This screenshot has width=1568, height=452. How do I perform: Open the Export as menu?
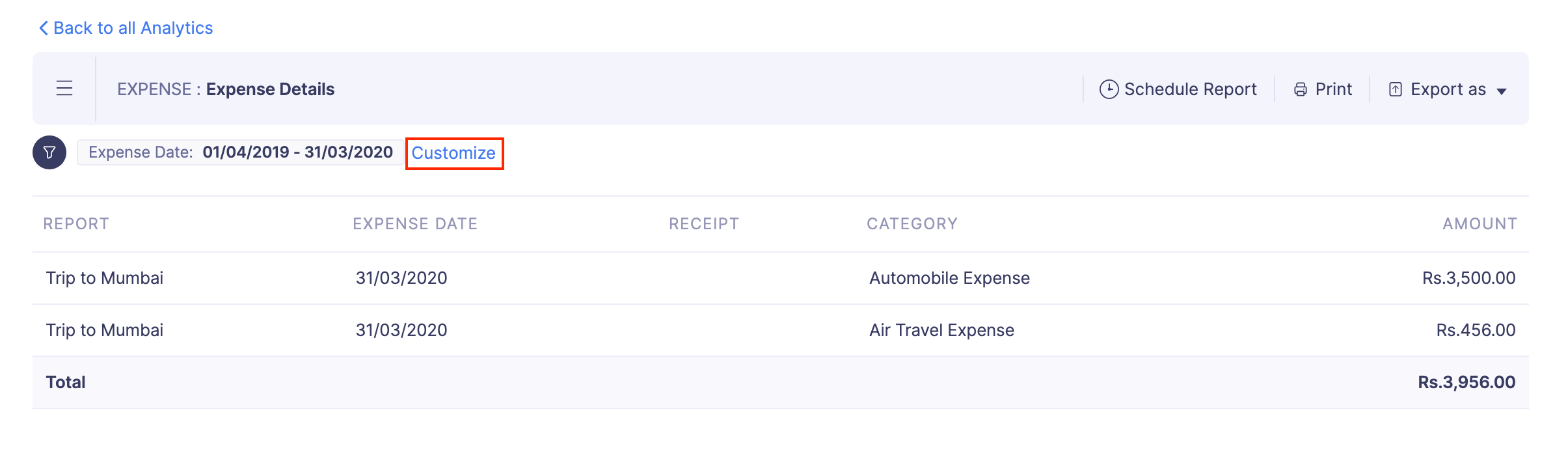[1448, 89]
